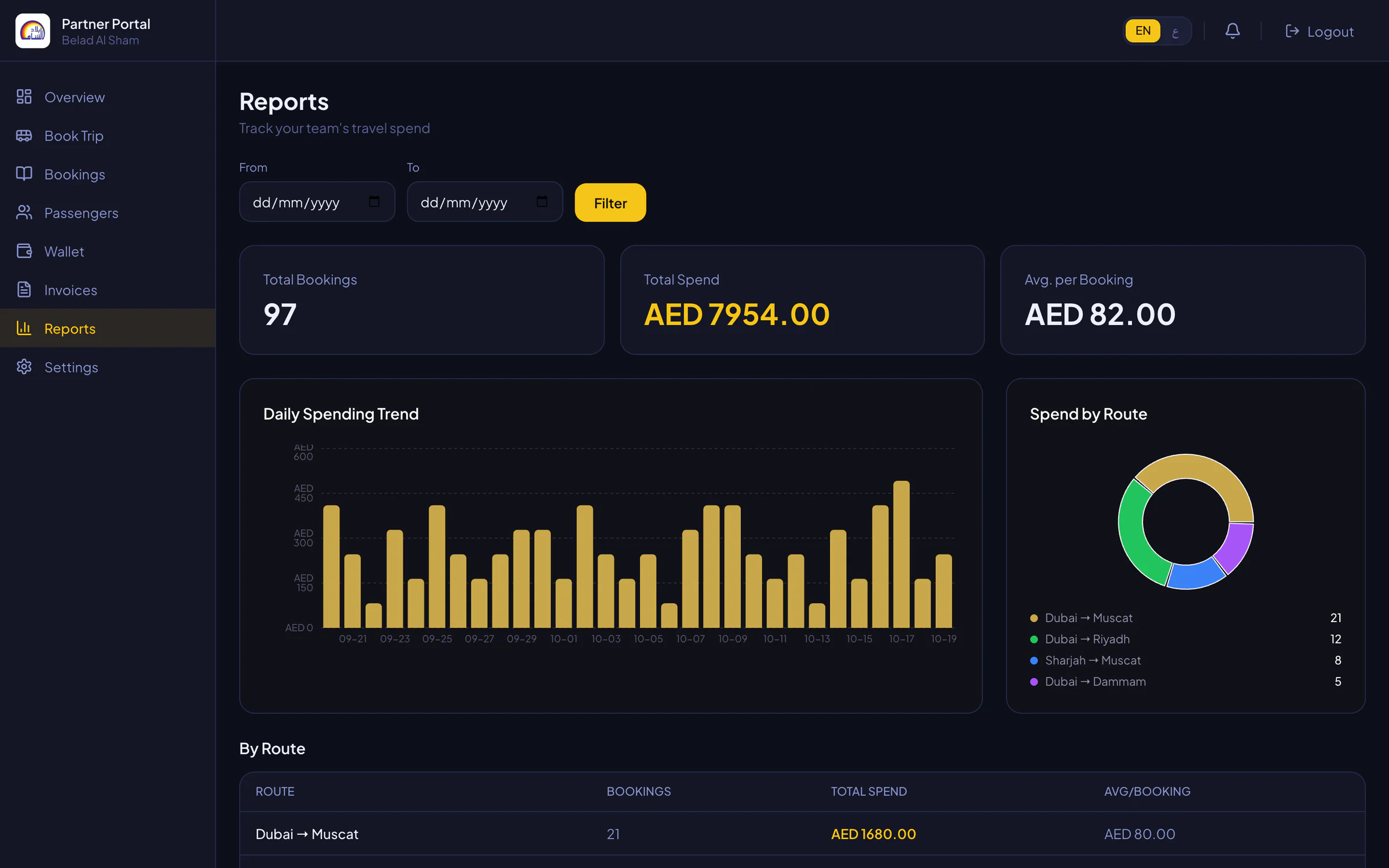Click the blue Sharjah → Muscat legend dot

pos(1034,660)
